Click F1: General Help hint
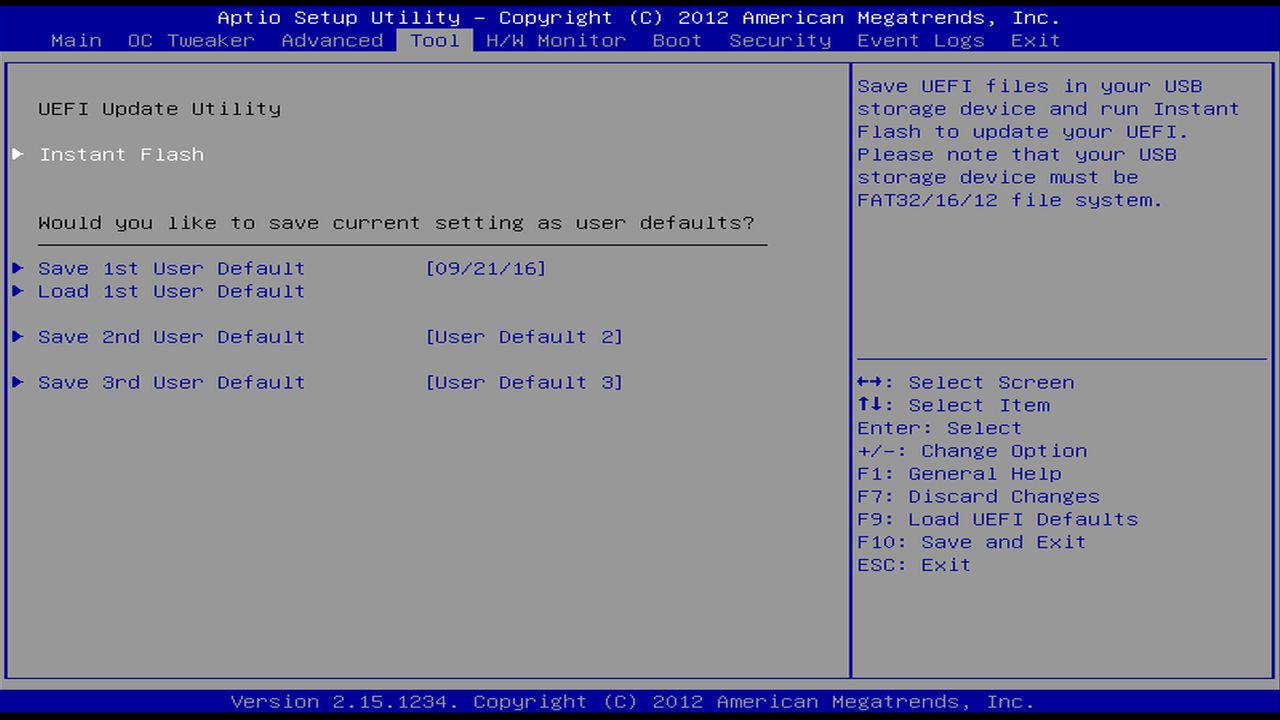This screenshot has height=720, width=1280. 959,474
